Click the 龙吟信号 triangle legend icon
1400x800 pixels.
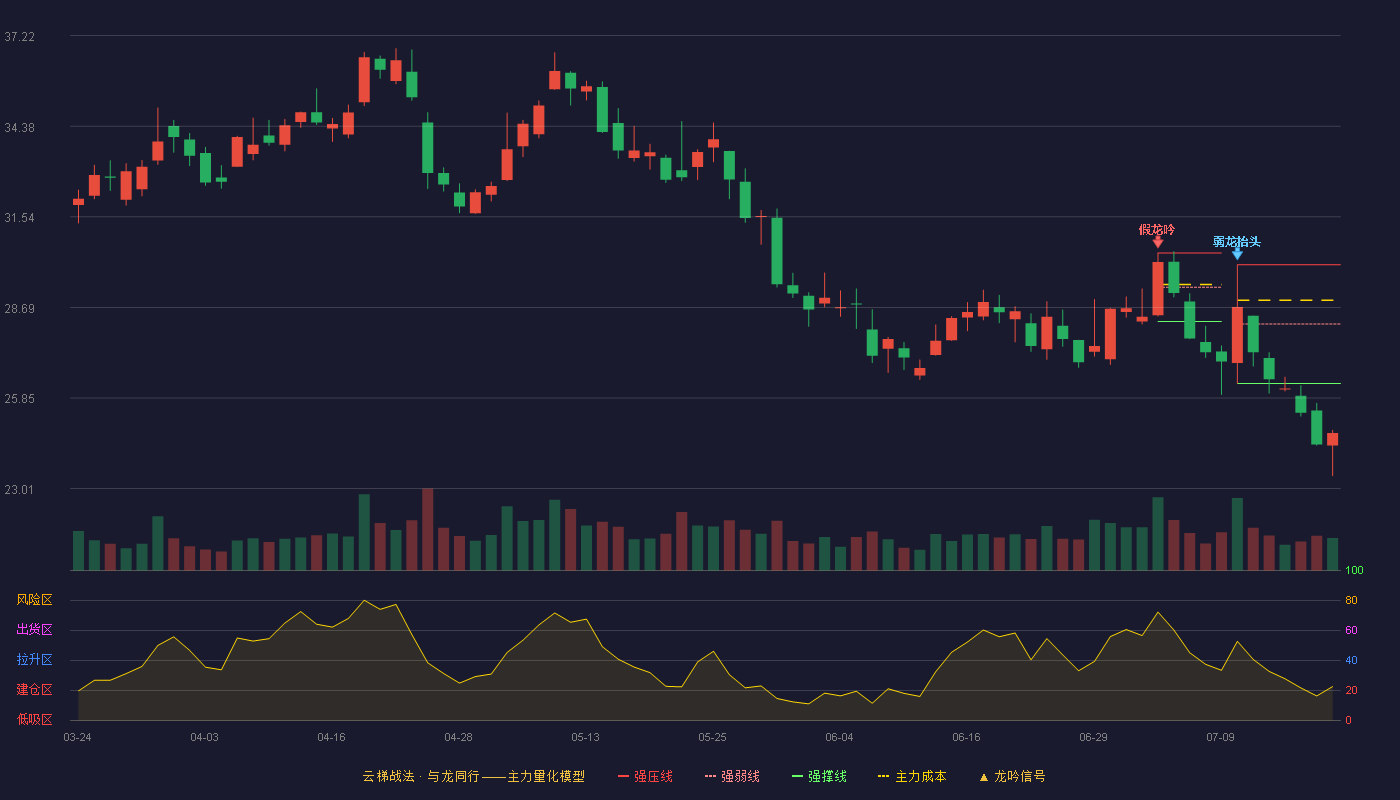984,777
